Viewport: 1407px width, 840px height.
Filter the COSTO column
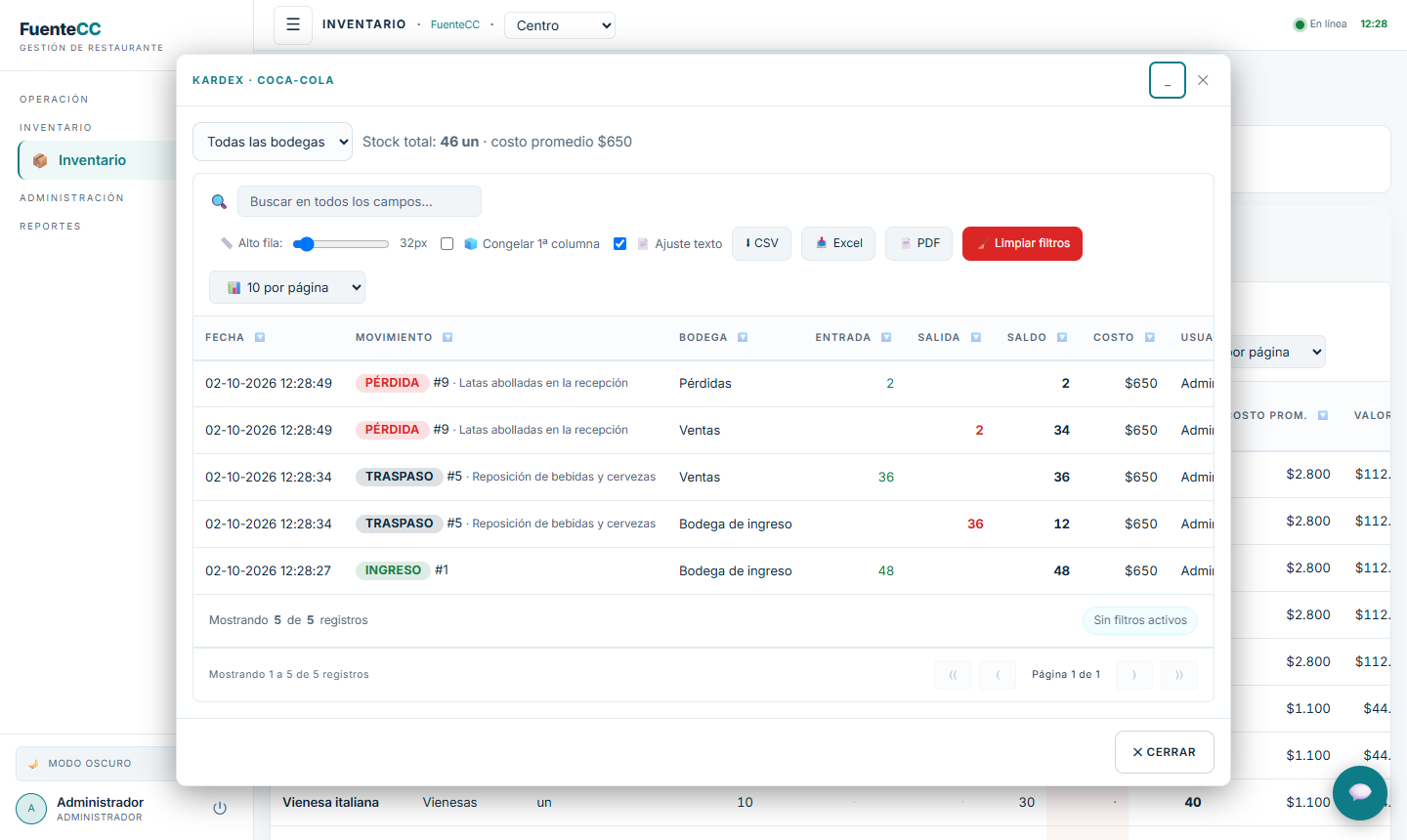coord(1150,338)
